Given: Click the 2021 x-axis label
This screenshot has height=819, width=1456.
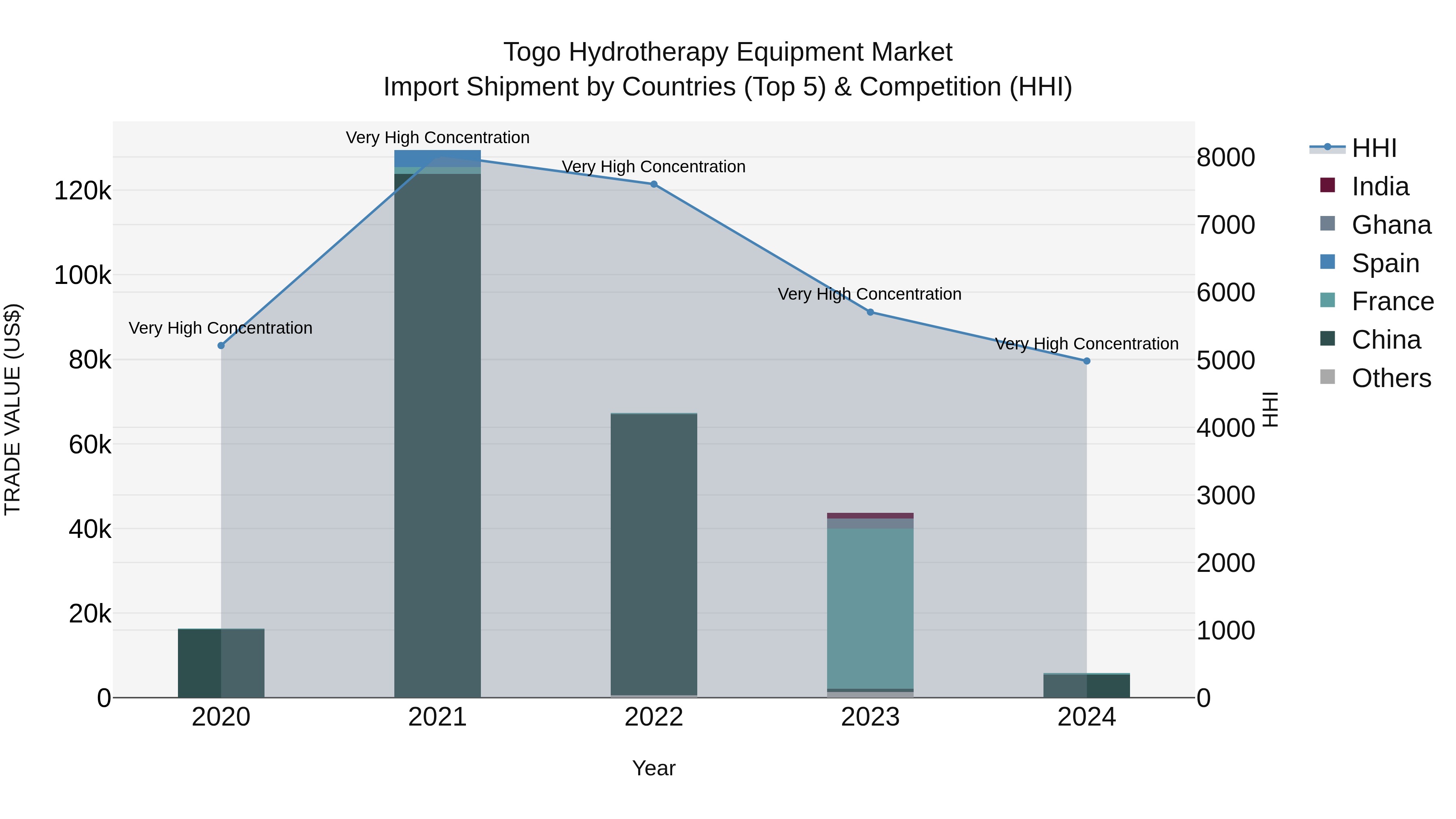Looking at the screenshot, I should [438, 717].
